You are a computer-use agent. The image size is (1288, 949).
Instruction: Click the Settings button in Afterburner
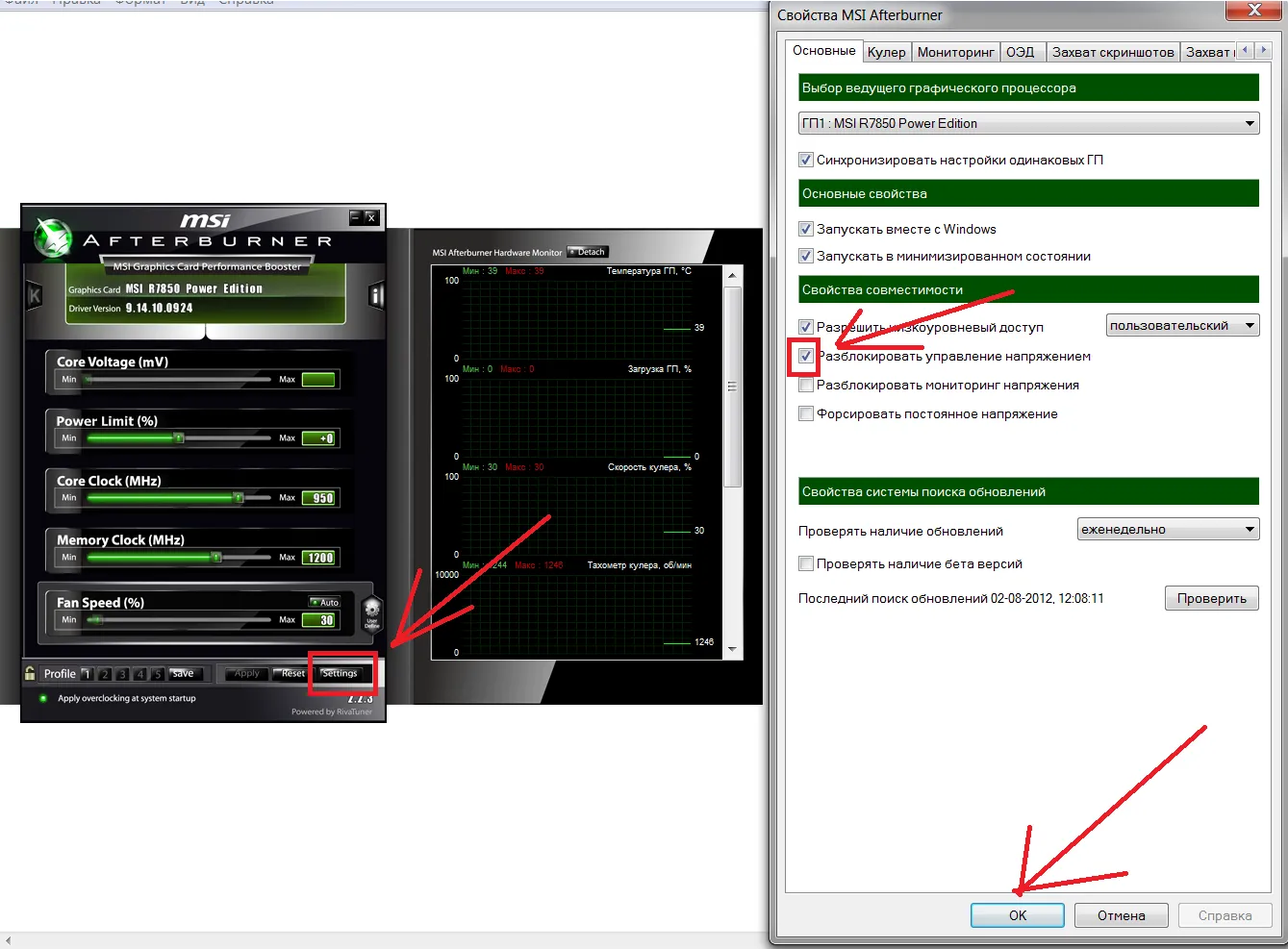[340, 673]
